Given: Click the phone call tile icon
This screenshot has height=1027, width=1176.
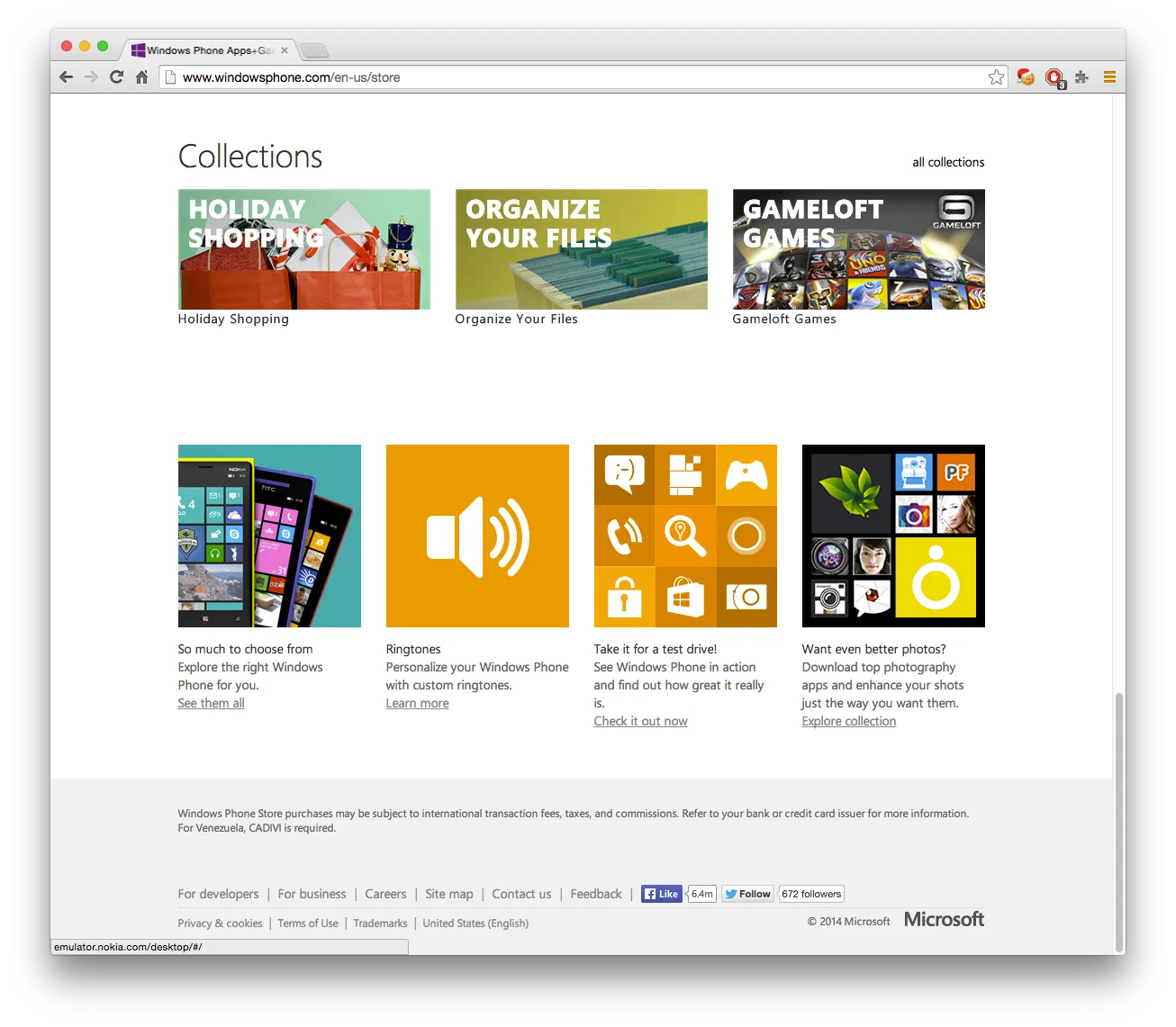Looking at the screenshot, I should tap(624, 536).
